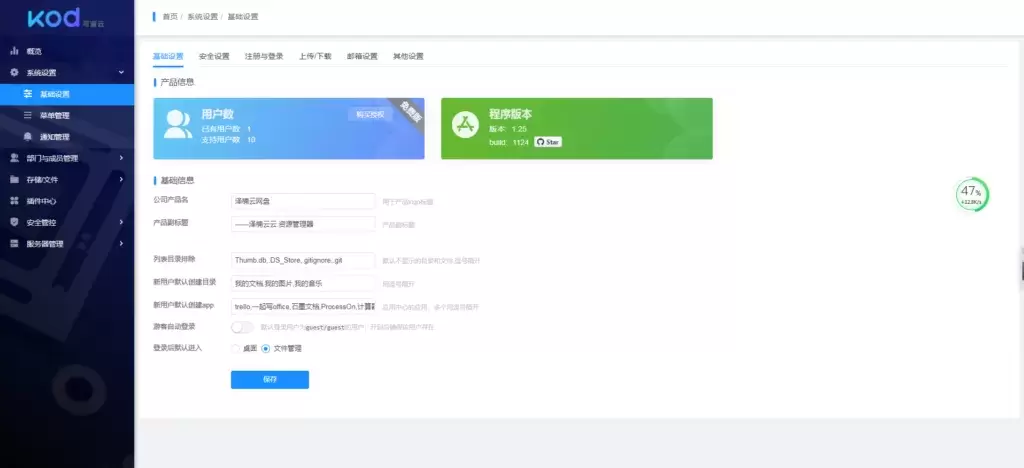Click the bell icon beside 通知管理
This screenshot has width=1024, height=468.
coord(27,136)
